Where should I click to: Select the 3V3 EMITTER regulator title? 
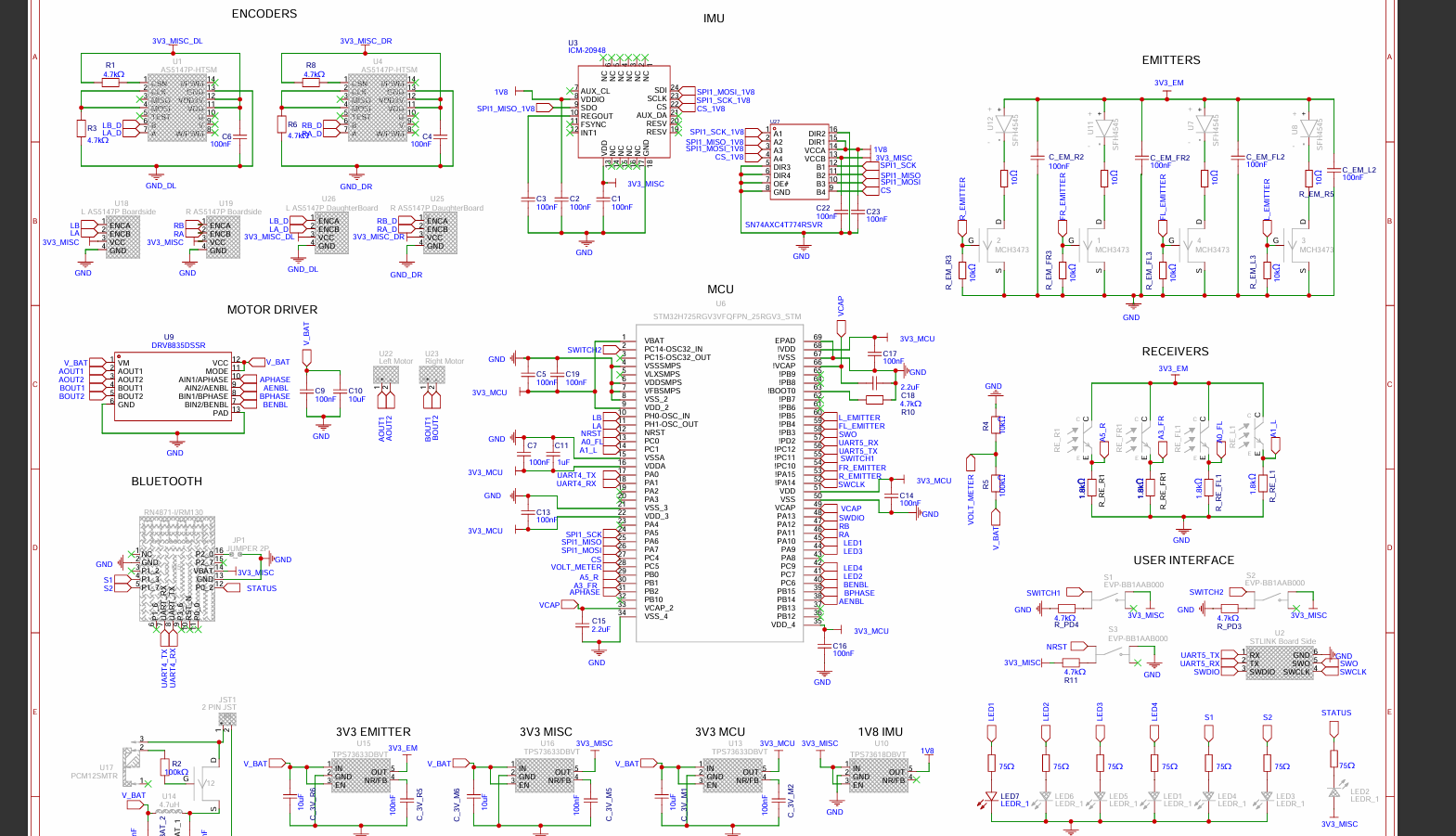click(373, 732)
